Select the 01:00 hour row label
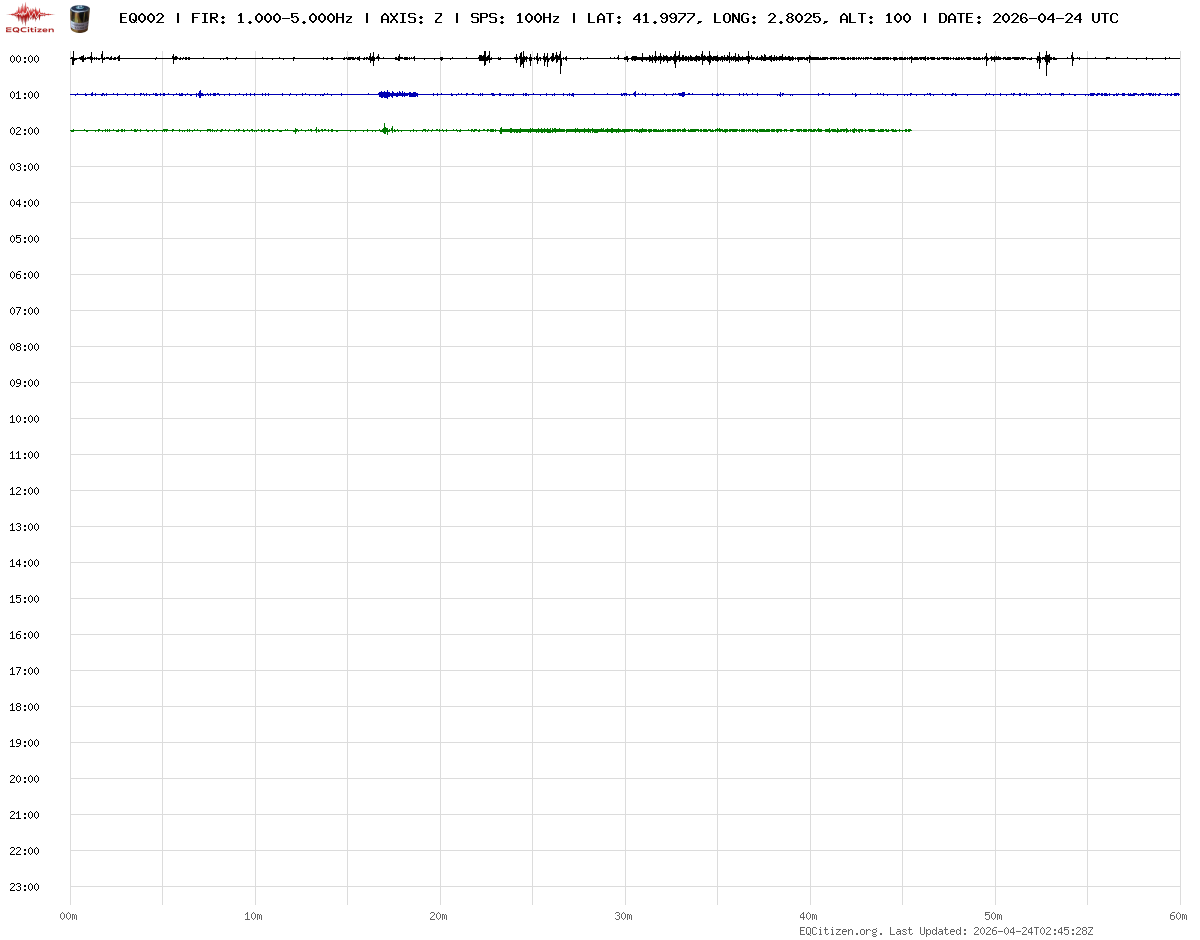 tap(24, 95)
